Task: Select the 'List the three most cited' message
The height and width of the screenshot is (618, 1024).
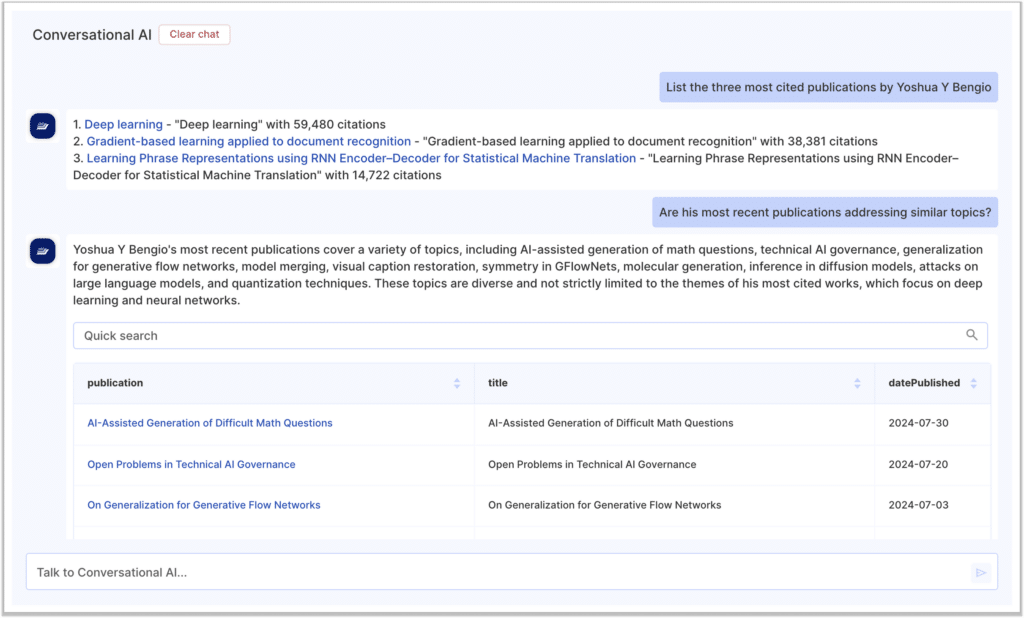Action: (828, 87)
